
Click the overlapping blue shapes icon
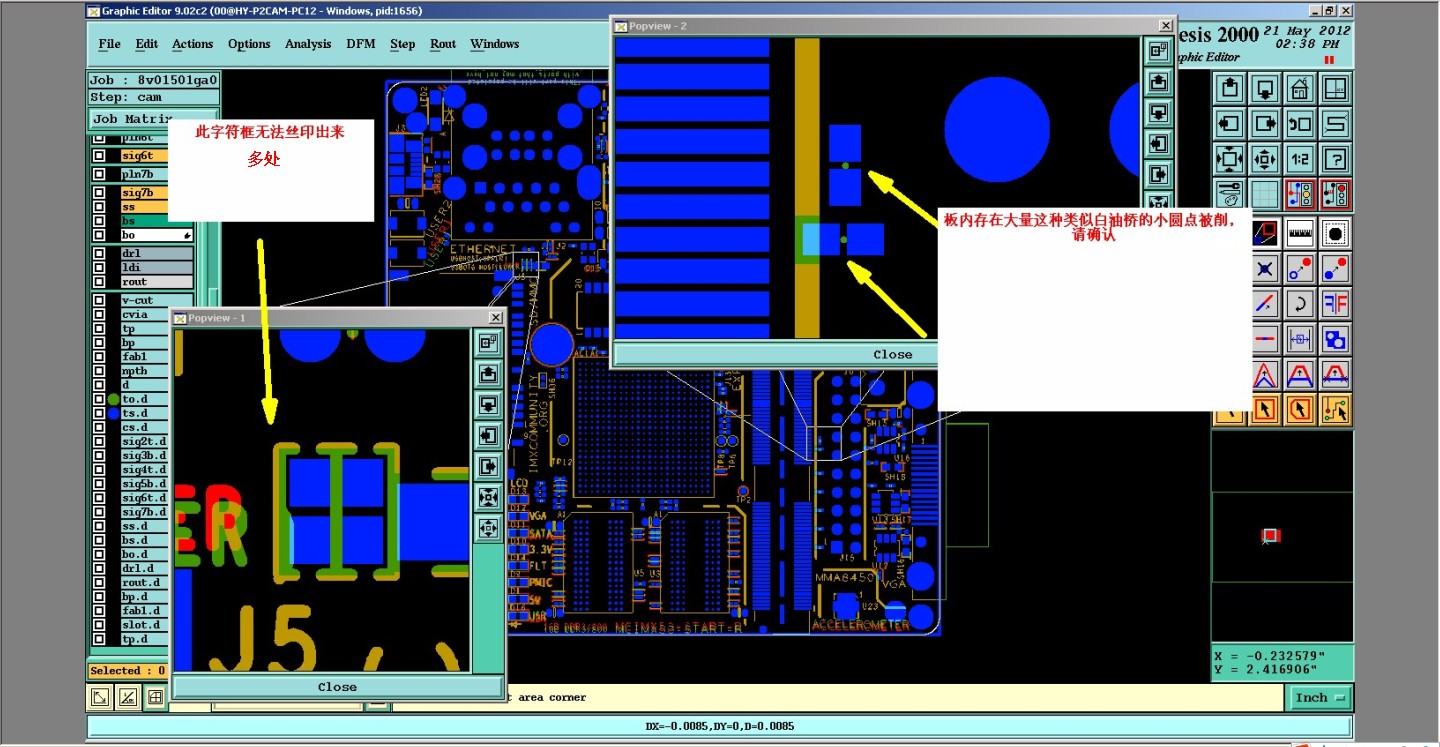[1335, 339]
